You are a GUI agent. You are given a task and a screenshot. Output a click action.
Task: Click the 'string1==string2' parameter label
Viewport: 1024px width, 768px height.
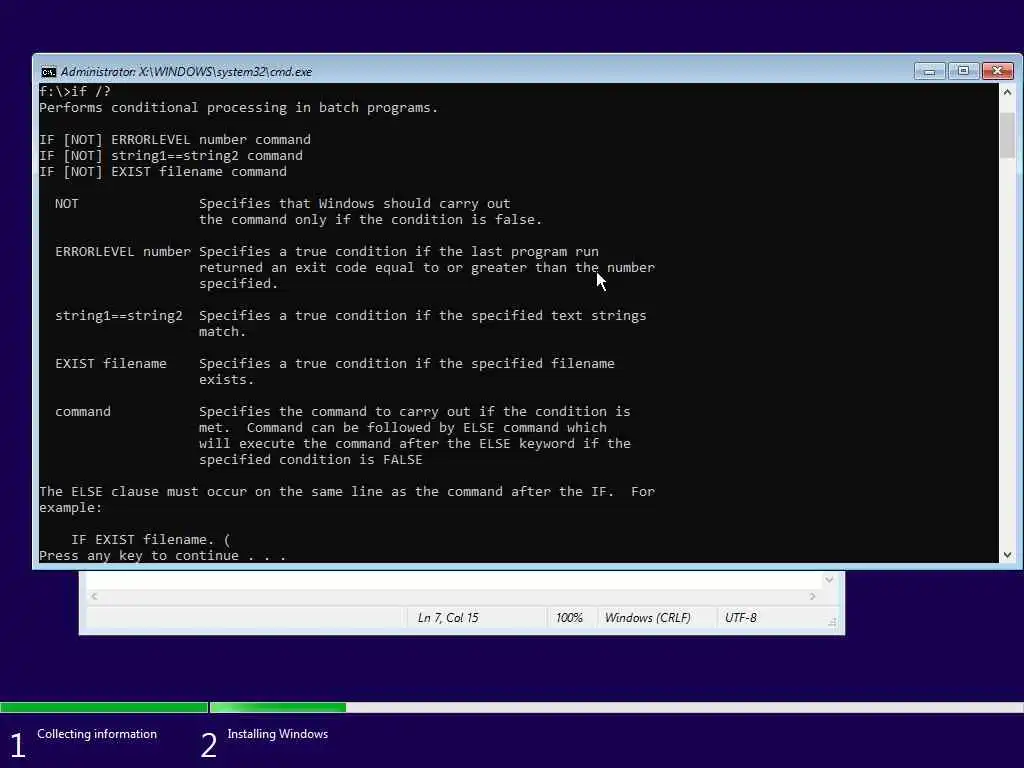[119, 316]
